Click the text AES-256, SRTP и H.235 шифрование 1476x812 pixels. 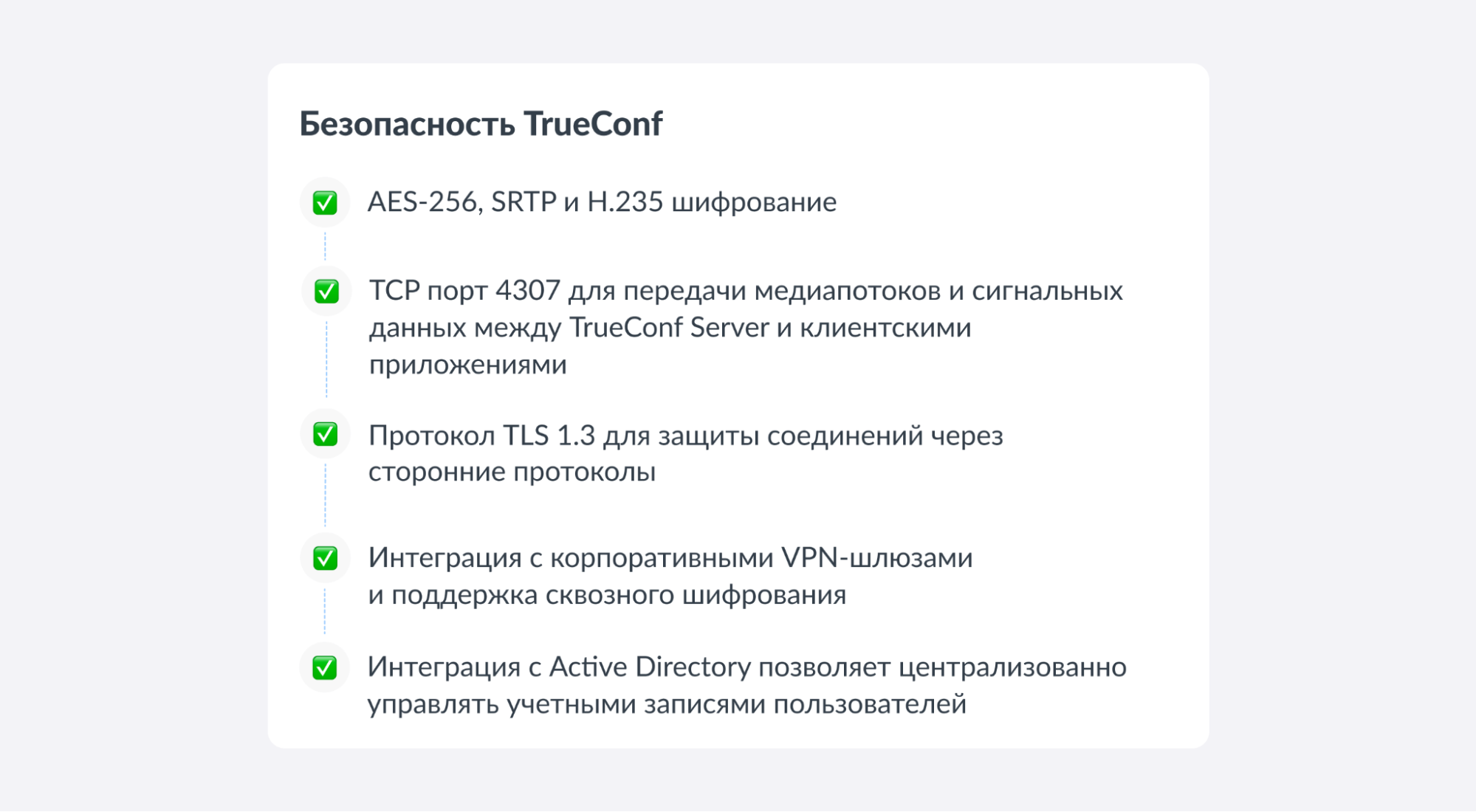(602, 202)
